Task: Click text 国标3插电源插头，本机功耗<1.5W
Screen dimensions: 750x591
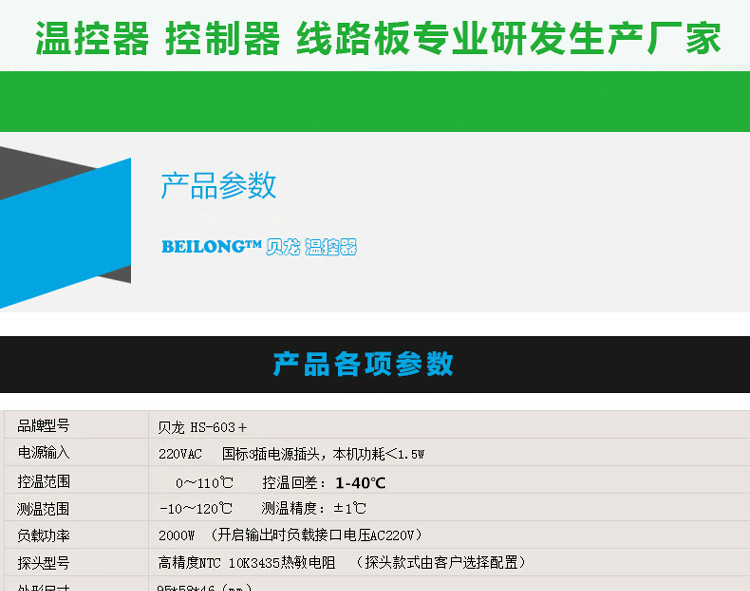Action: point(323,454)
